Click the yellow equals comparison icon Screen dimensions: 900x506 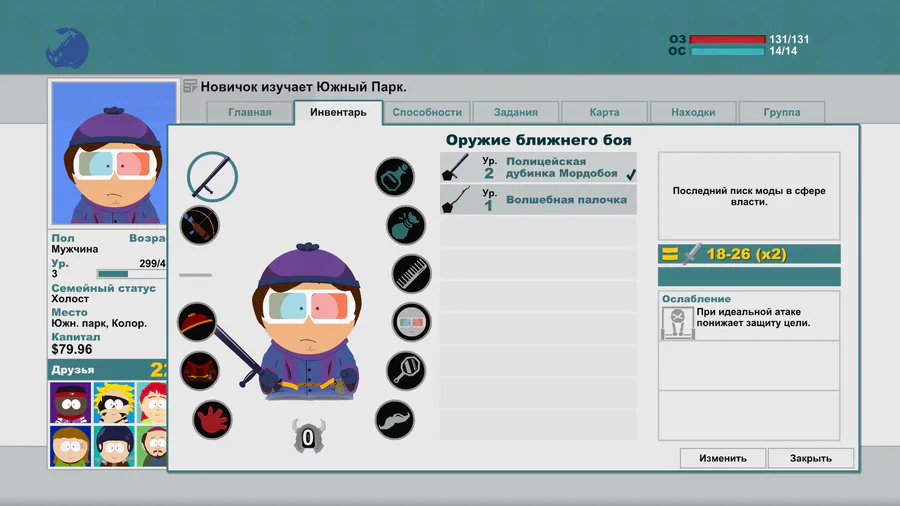click(670, 254)
